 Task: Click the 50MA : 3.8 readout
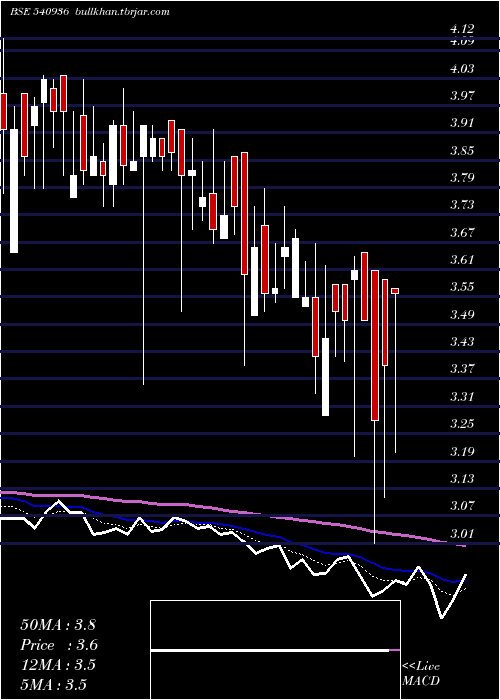point(58,624)
